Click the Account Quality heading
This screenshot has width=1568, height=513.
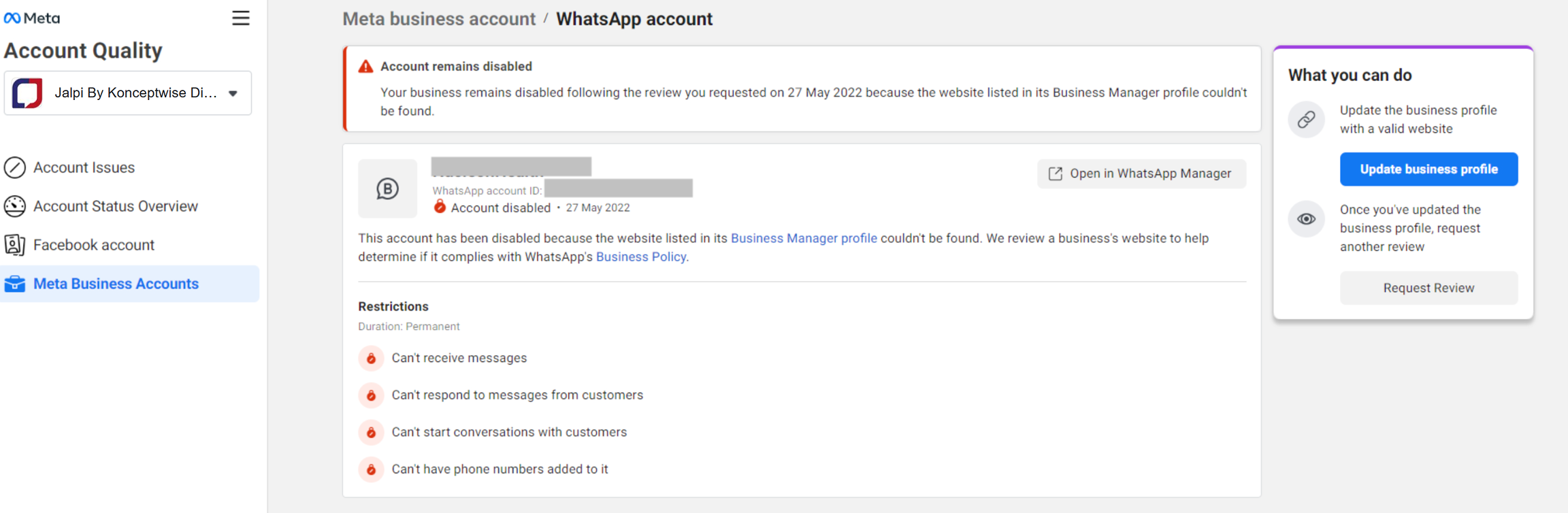[x=83, y=50]
